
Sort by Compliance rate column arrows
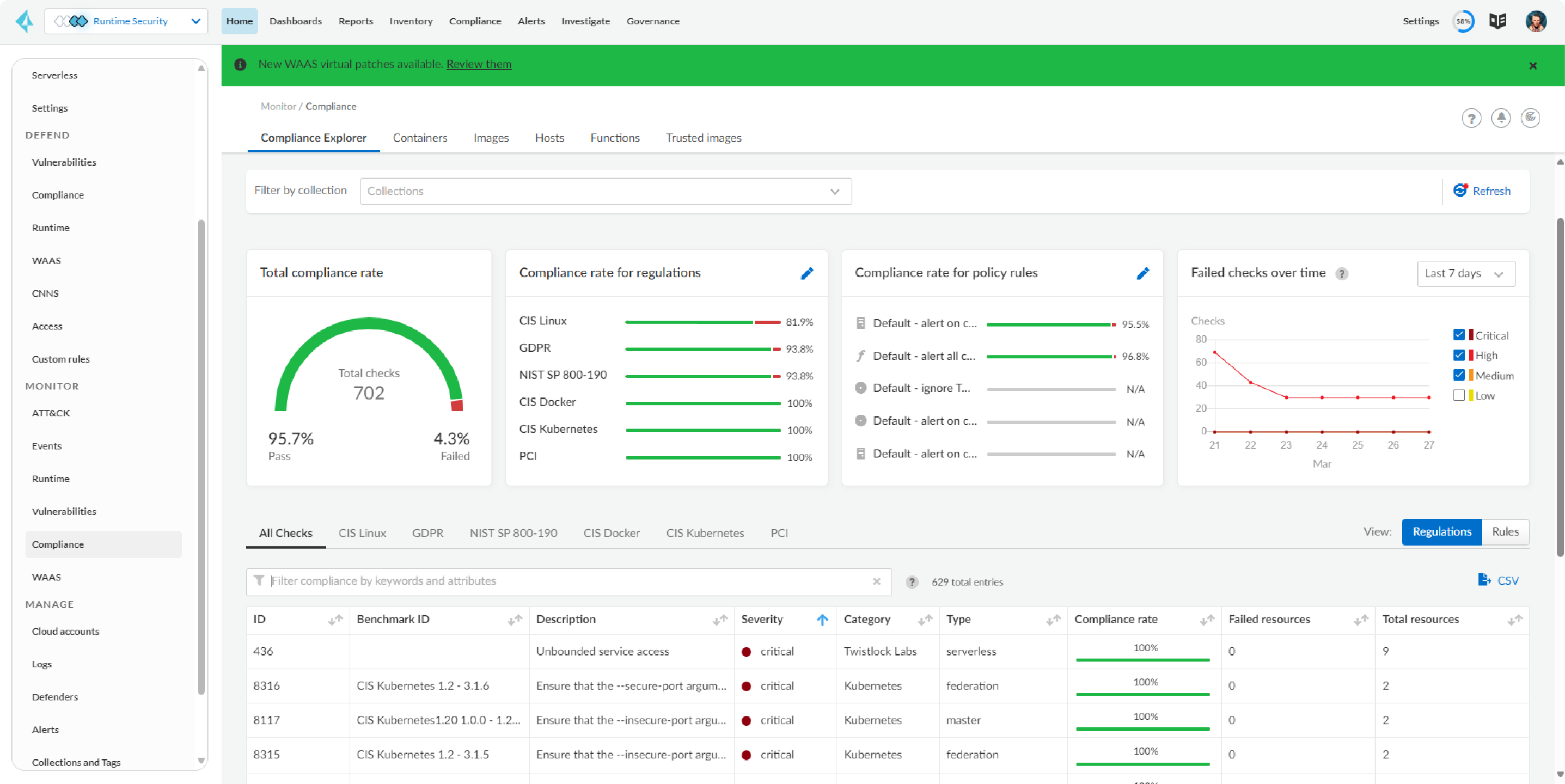tap(1207, 620)
